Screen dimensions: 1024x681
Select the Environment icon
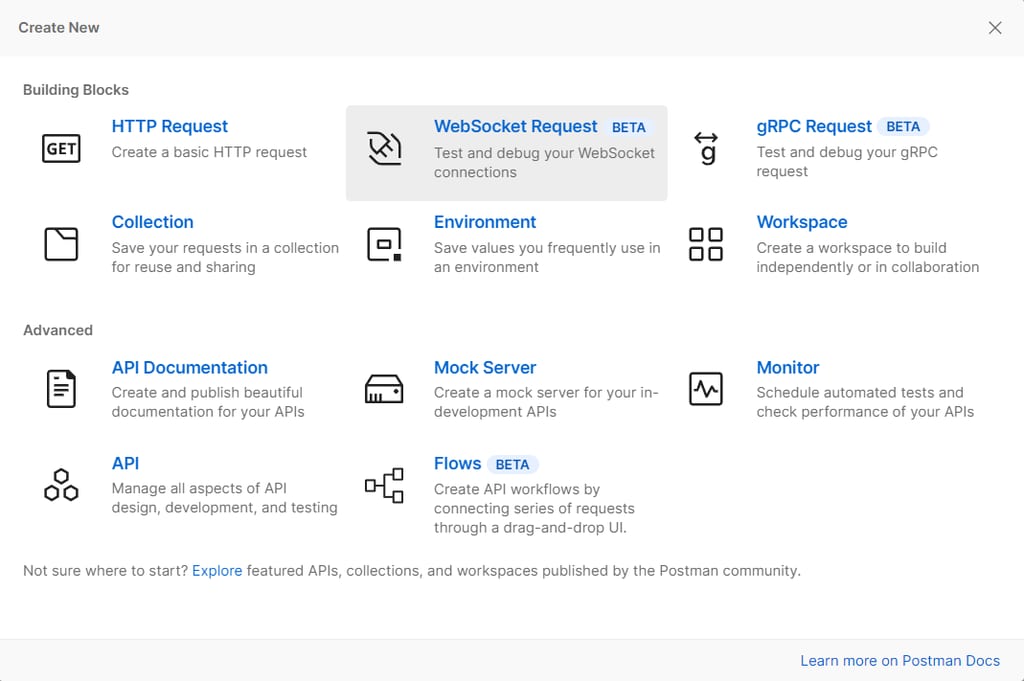click(384, 244)
